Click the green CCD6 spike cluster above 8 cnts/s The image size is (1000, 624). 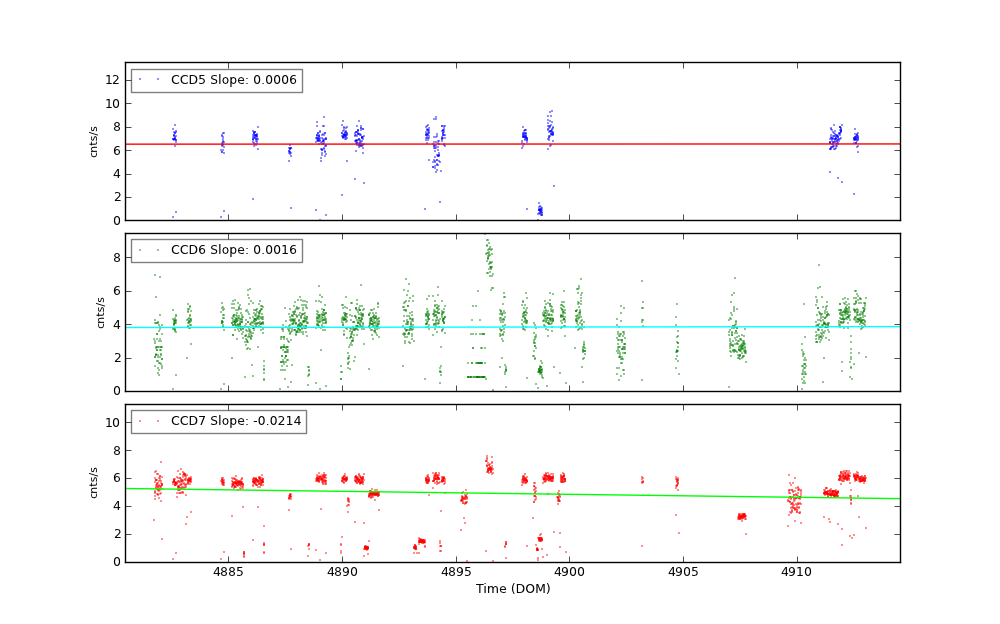point(489,258)
